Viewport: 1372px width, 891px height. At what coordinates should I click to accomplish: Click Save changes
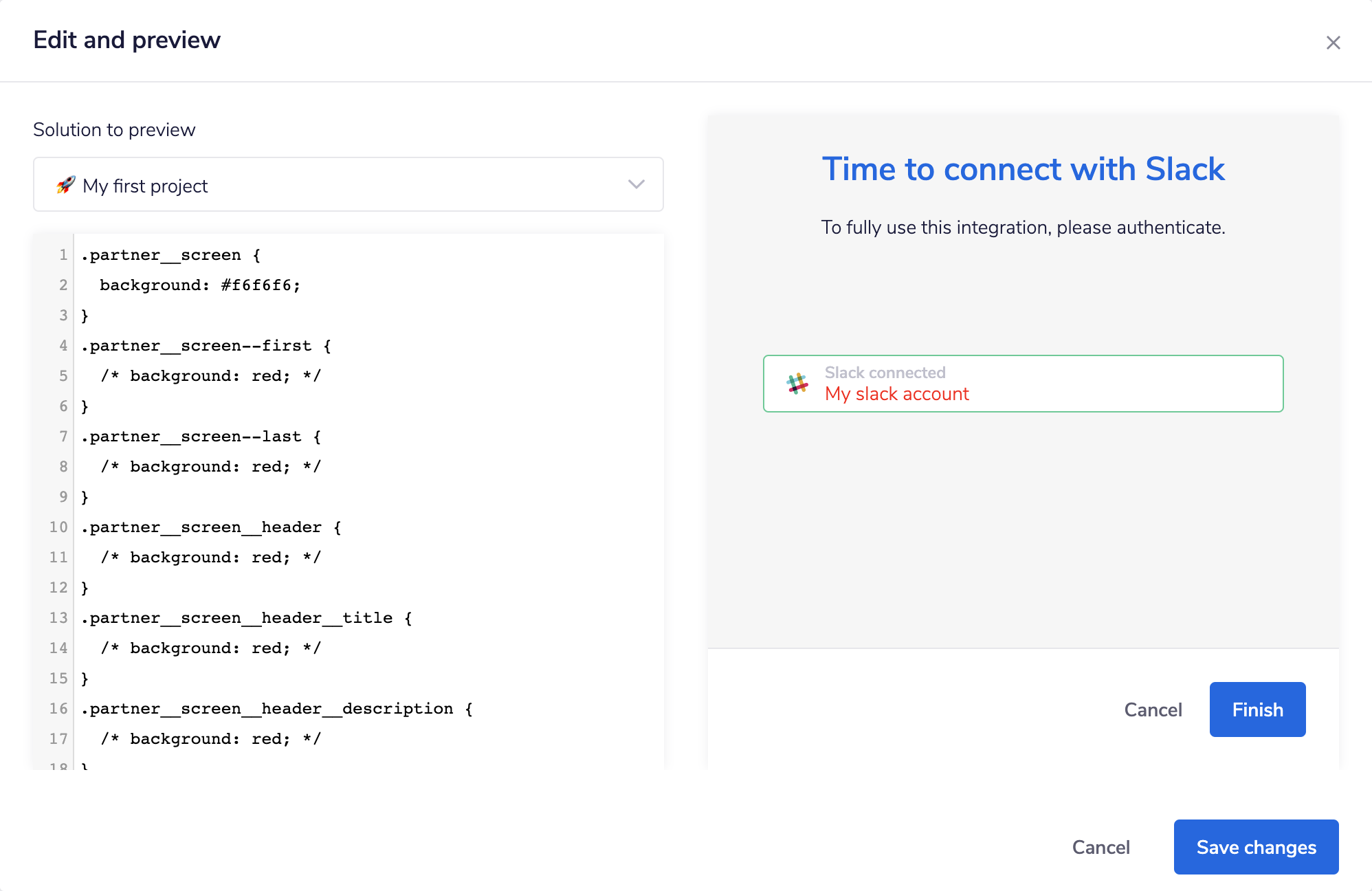(1256, 846)
